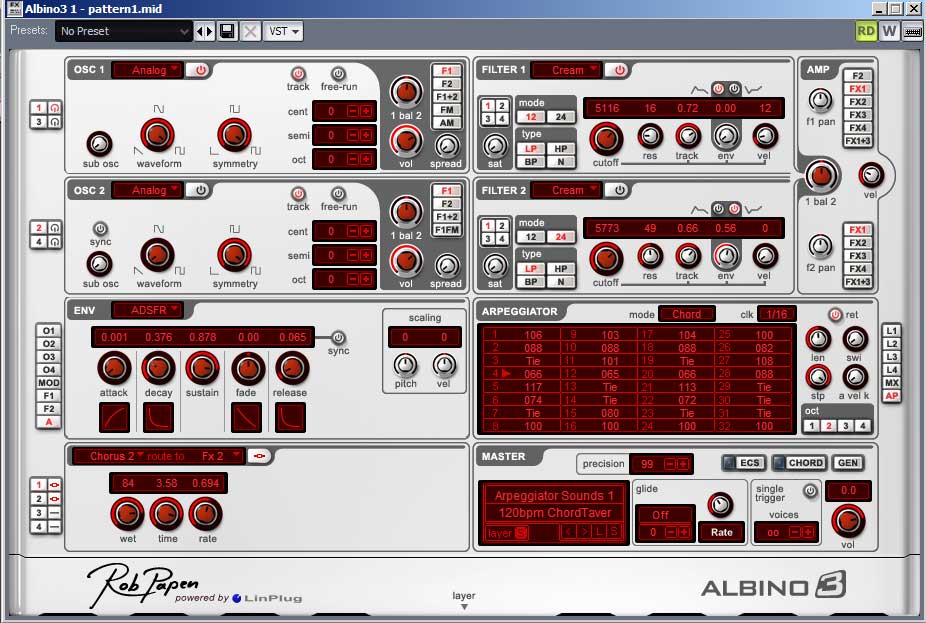Toggle OSC 2 sync power icon
Screen dimensions: 926x623
point(98,229)
